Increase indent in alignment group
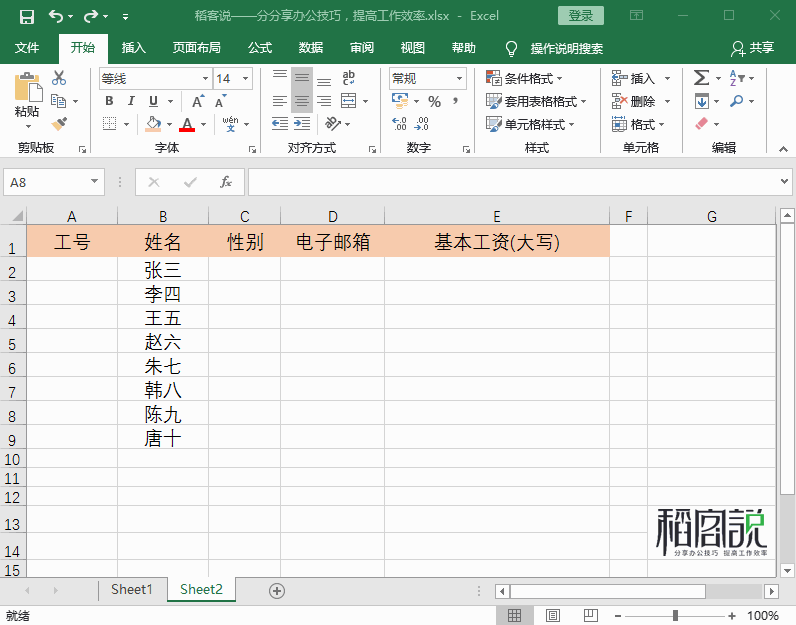Viewport: 796px width, 625px height. [302, 123]
